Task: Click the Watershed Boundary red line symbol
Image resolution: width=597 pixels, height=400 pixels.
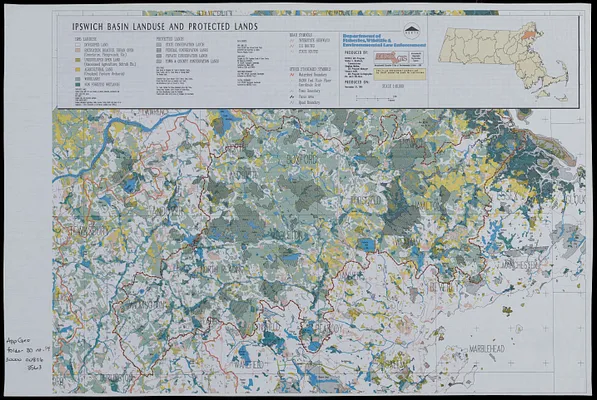Action: [x=292, y=75]
